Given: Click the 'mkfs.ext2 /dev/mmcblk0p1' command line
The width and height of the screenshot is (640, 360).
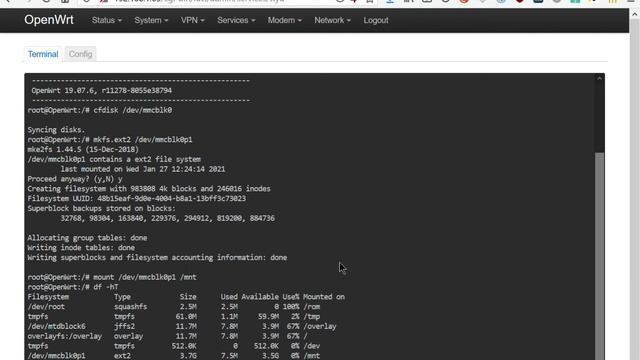Looking at the screenshot, I should tap(110, 140).
